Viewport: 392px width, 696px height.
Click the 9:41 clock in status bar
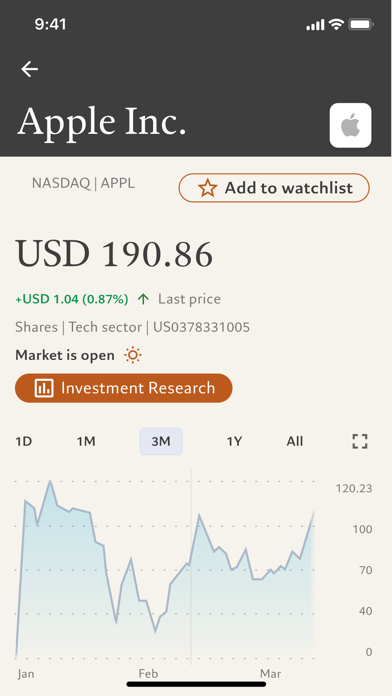(50, 24)
